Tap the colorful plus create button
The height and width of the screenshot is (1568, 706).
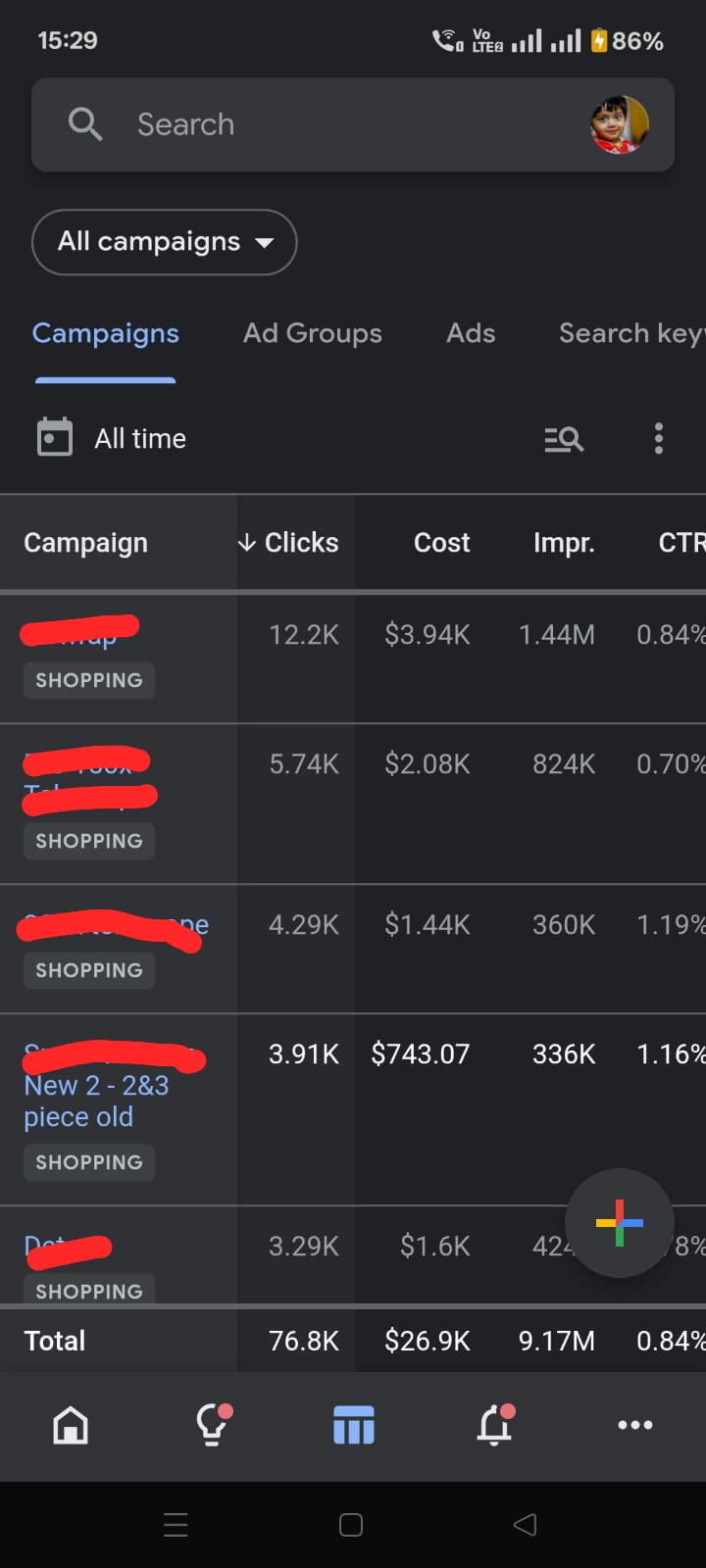coord(620,1222)
